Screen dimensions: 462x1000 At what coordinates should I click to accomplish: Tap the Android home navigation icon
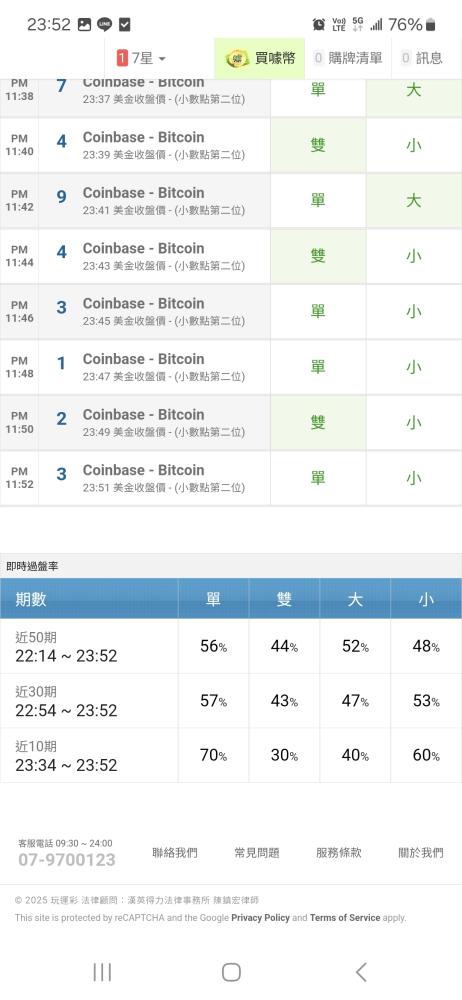click(x=231, y=972)
